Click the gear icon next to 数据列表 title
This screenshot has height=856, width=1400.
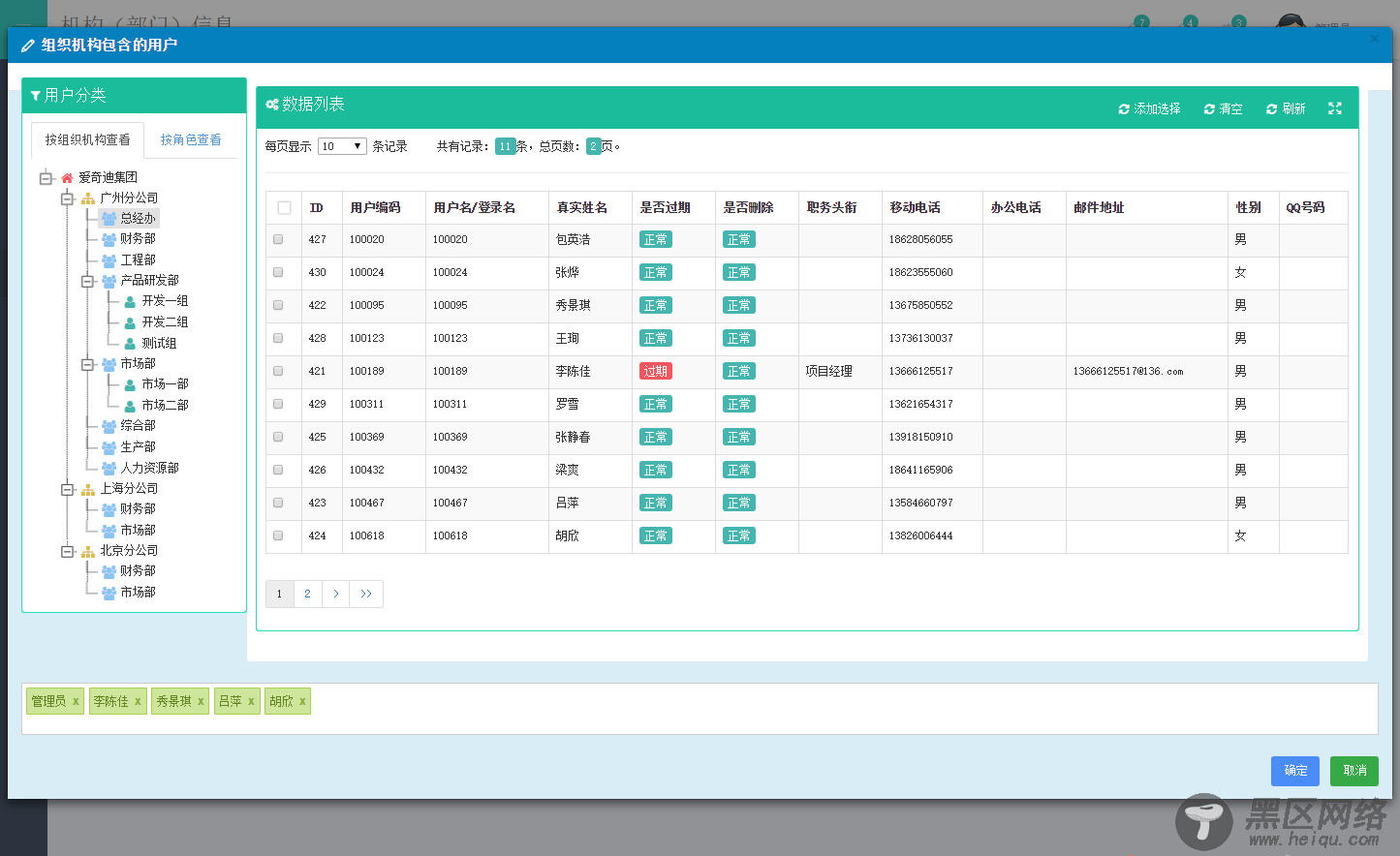[x=272, y=105]
